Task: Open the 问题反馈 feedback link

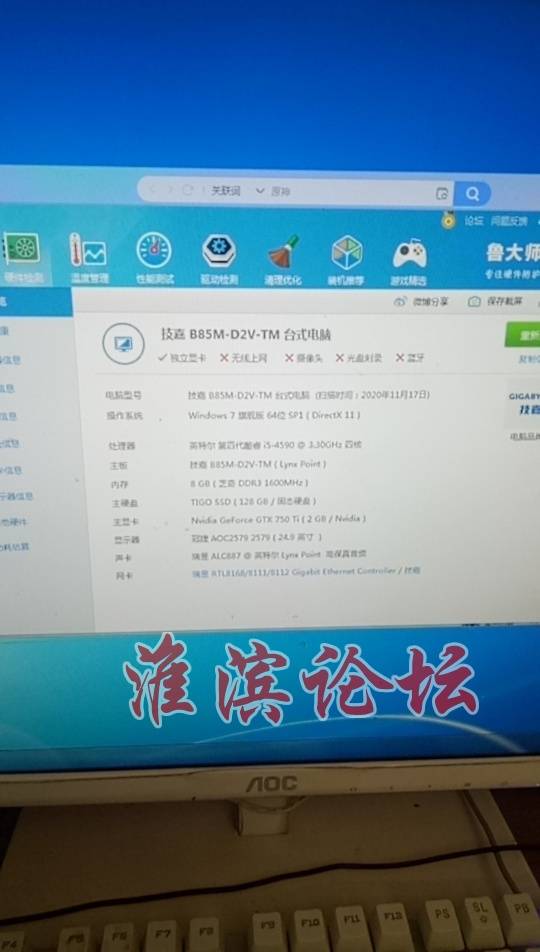Action: [x=509, y=222]
